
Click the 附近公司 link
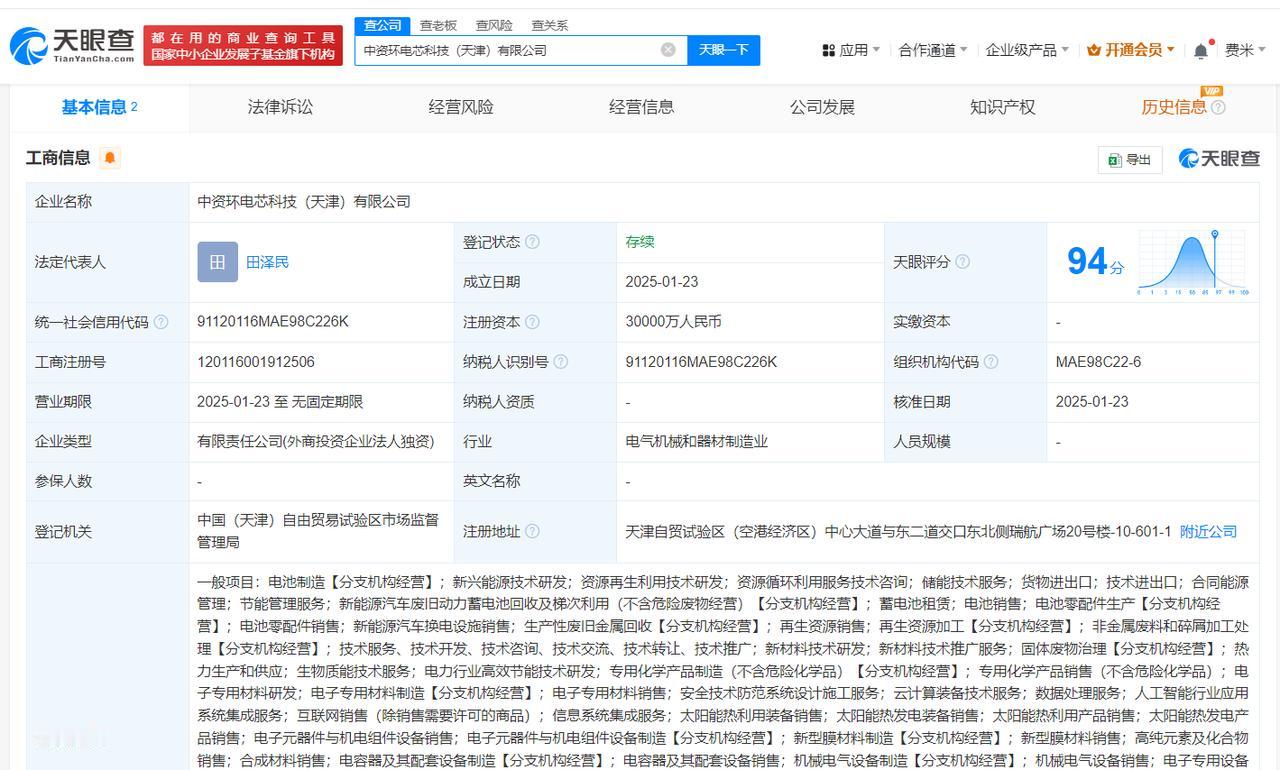pyautogui.click(x=1208, y=532)
